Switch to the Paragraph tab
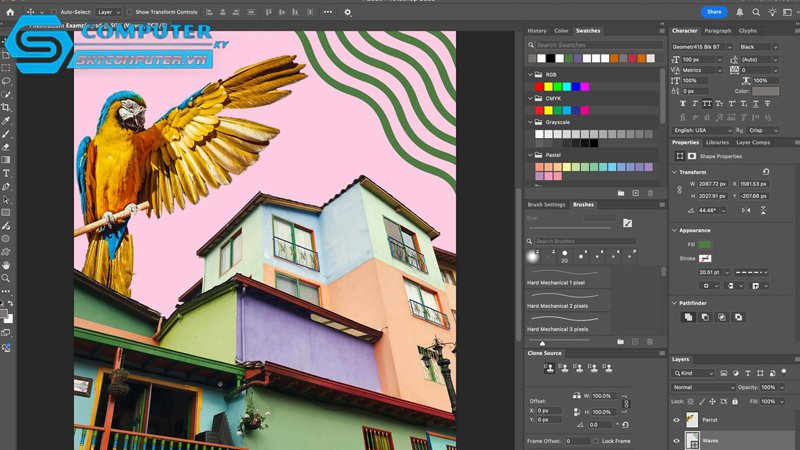Screen dimensions: 800x450 (x=717, y=31)
